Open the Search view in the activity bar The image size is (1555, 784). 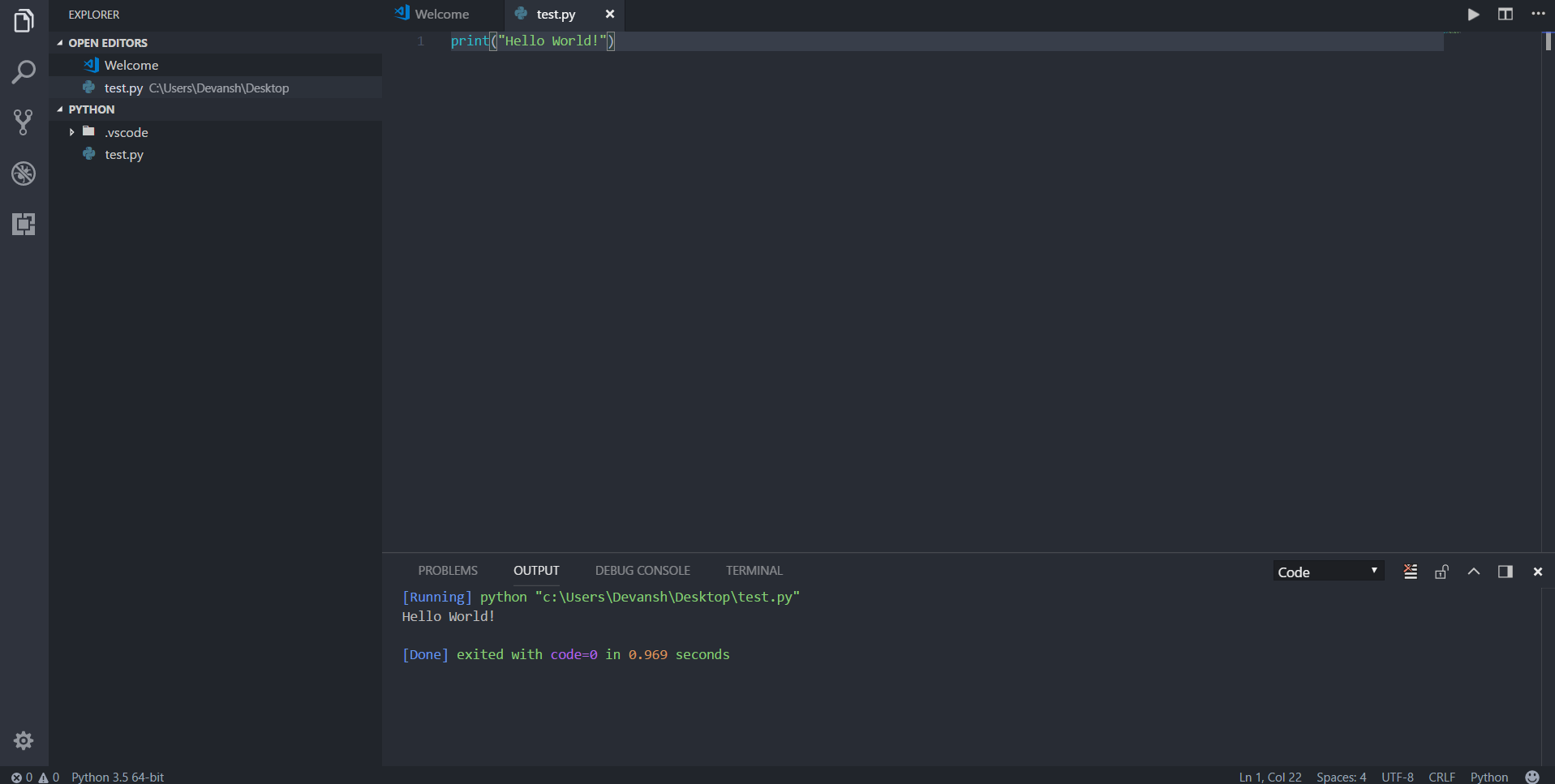click(x=24, y=71)
